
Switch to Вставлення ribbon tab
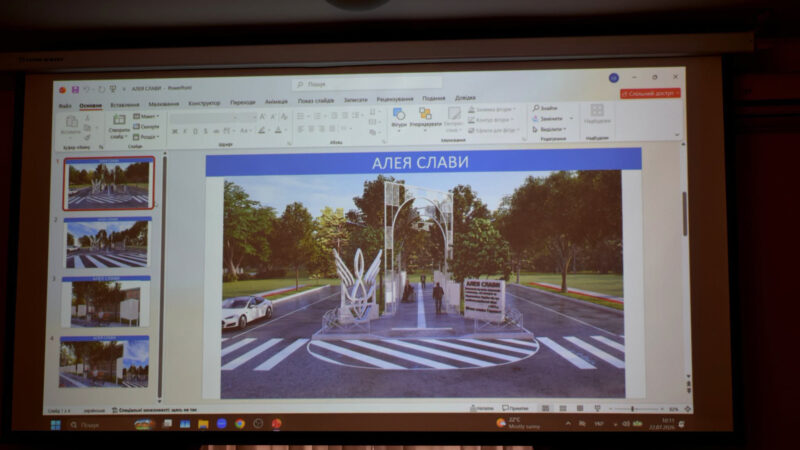124,105
